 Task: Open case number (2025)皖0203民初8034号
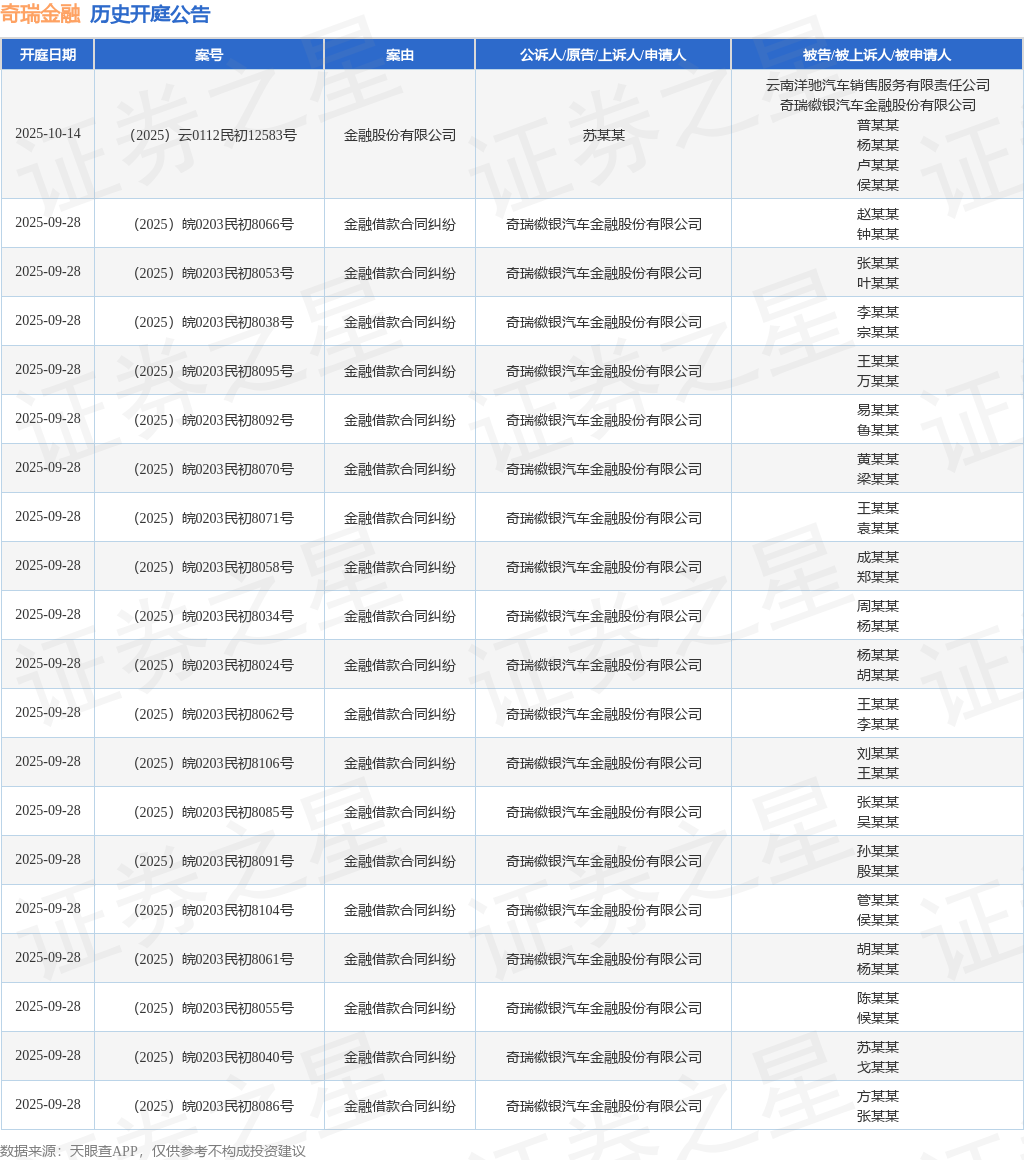click(209, 616)
